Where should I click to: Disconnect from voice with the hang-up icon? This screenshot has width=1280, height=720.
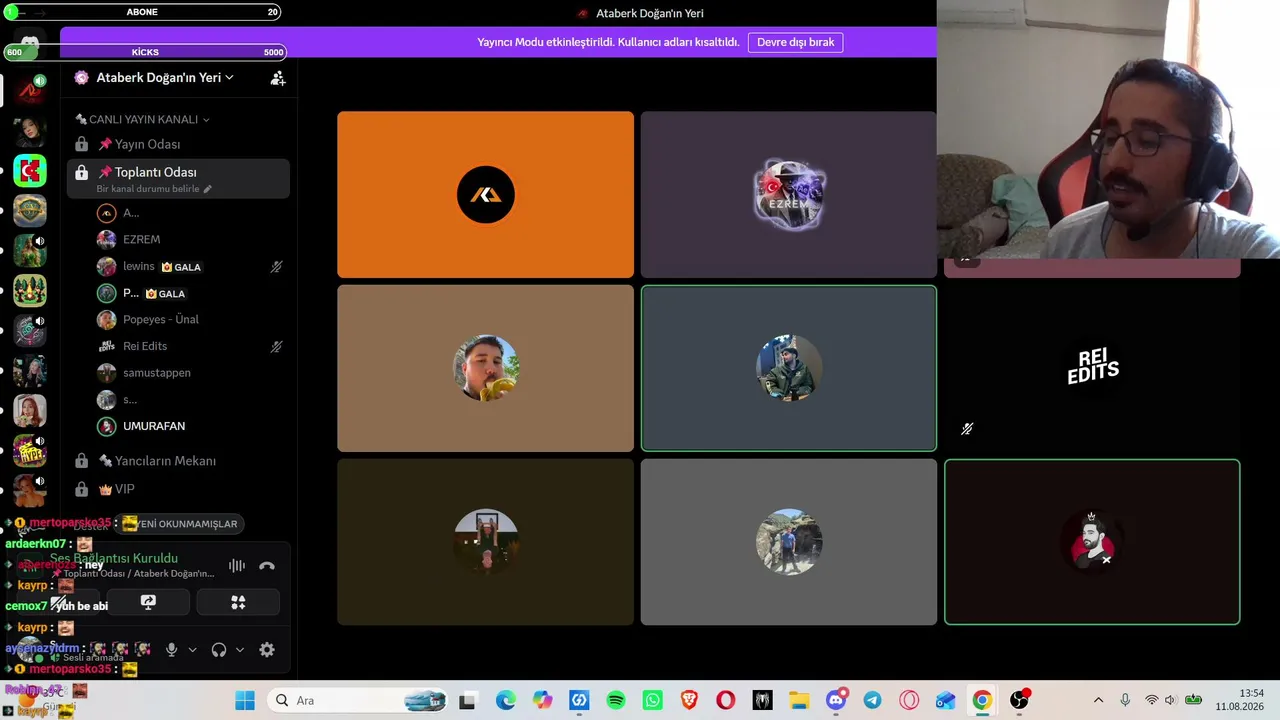[267, 566]
